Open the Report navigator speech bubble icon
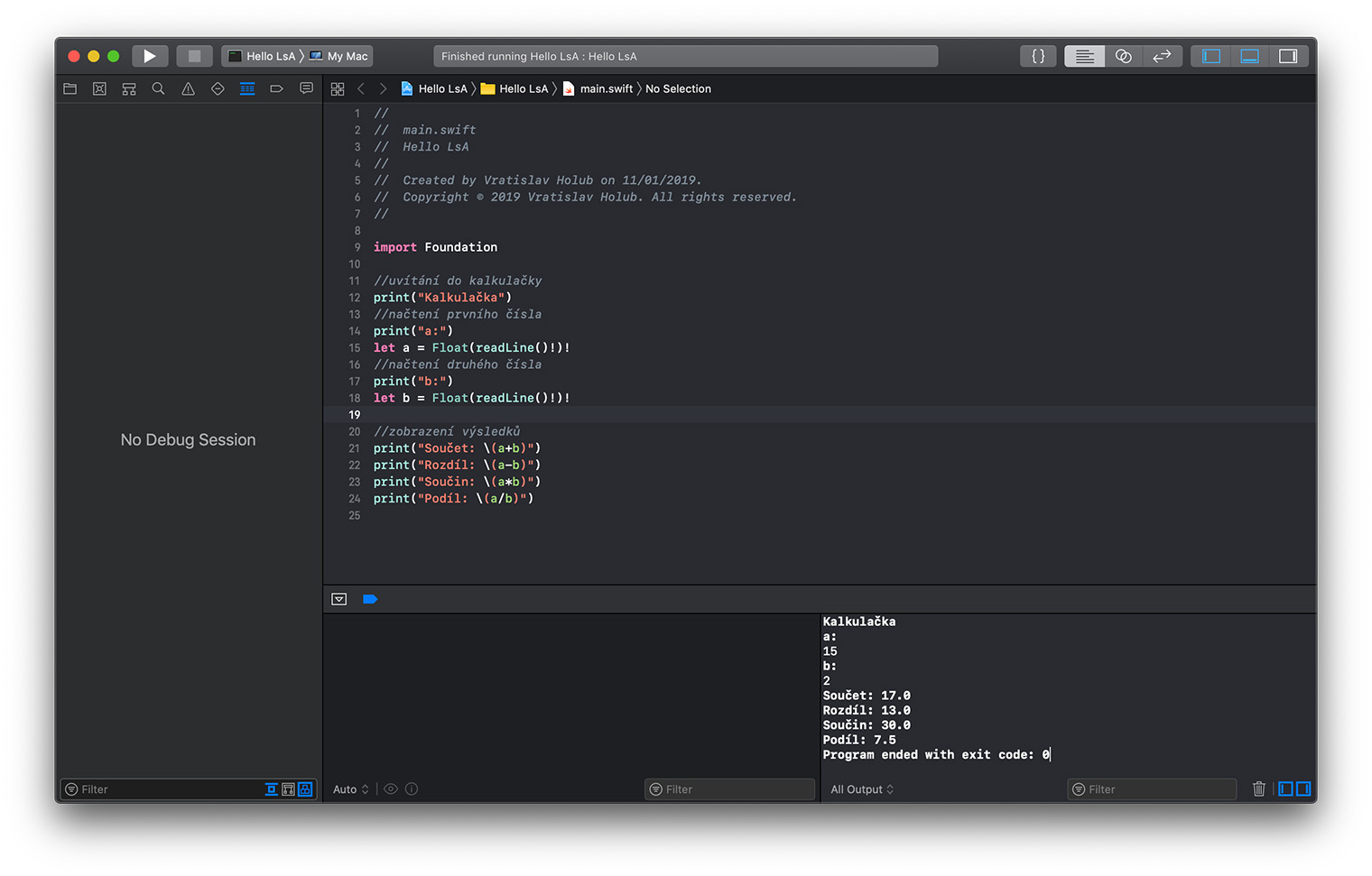This screenshot has height=876, width=1372. (306, 88)
